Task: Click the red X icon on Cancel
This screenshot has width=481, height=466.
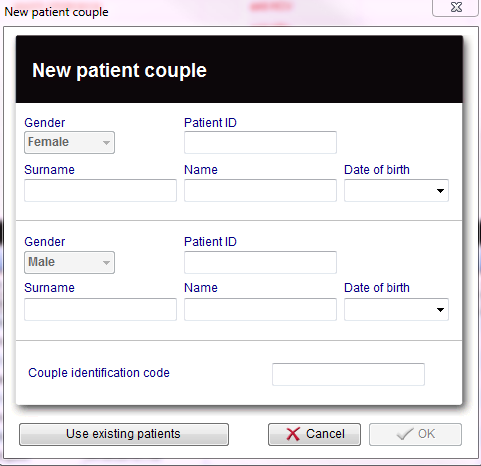Action: pos(293,434)
